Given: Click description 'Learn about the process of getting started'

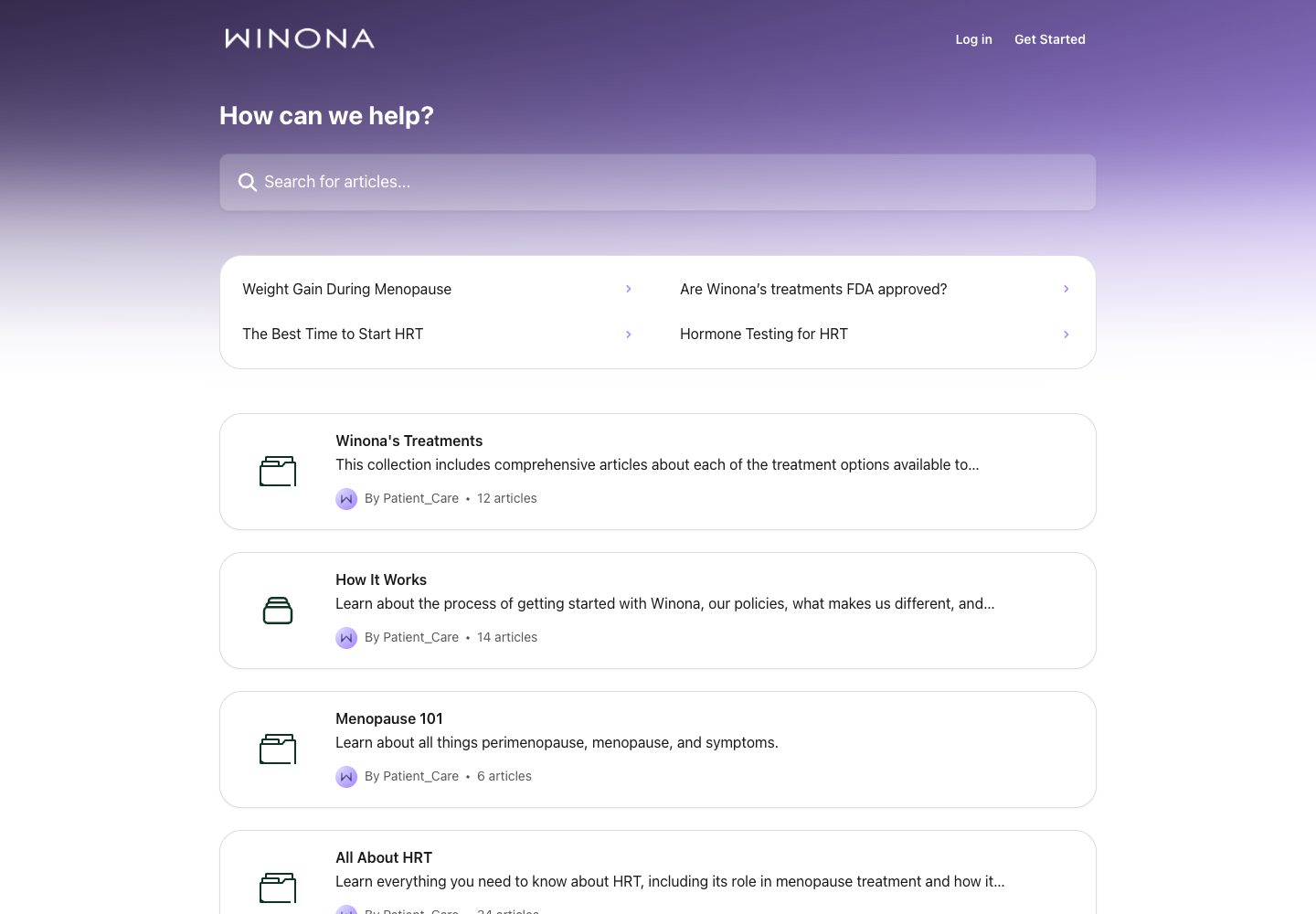Looking at the screenshot, I should click(665, 603).
